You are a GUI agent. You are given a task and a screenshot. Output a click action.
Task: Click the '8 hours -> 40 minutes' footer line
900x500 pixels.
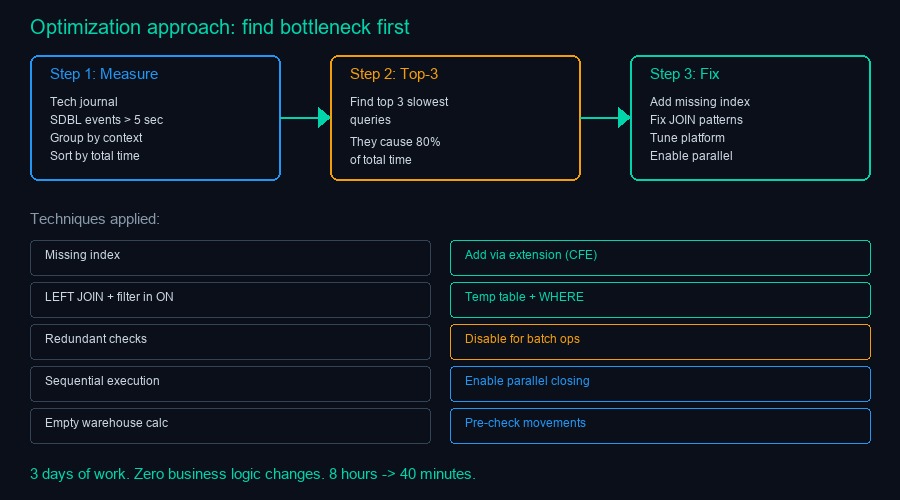252,473
